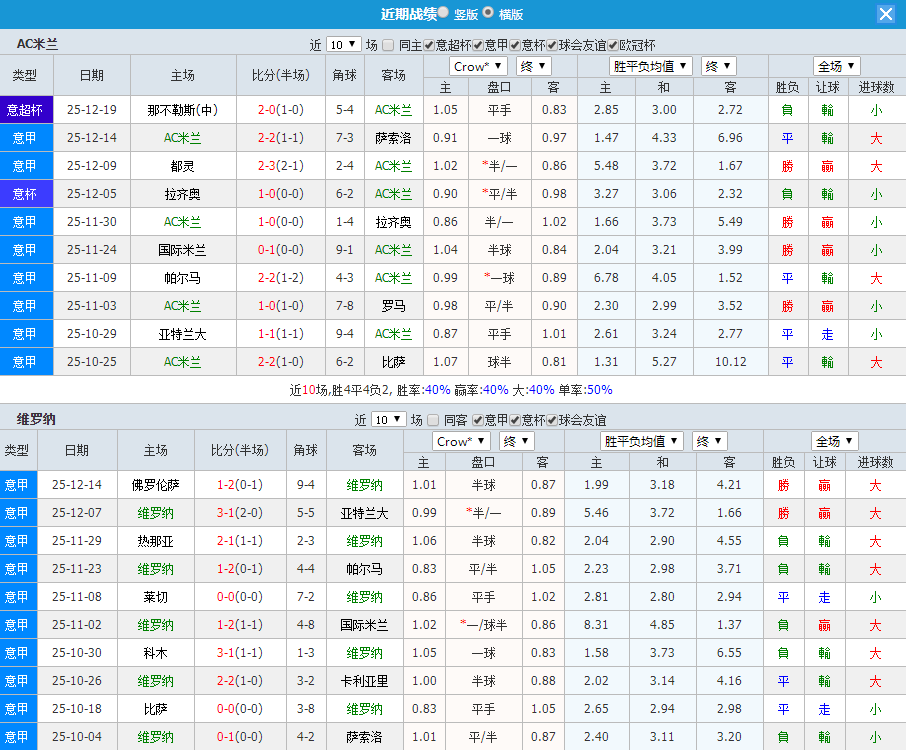This screenshot has width=906, height=750.
Task: Uncheck the 意超杯 filter for AC米兰
Action: [429, 44]
